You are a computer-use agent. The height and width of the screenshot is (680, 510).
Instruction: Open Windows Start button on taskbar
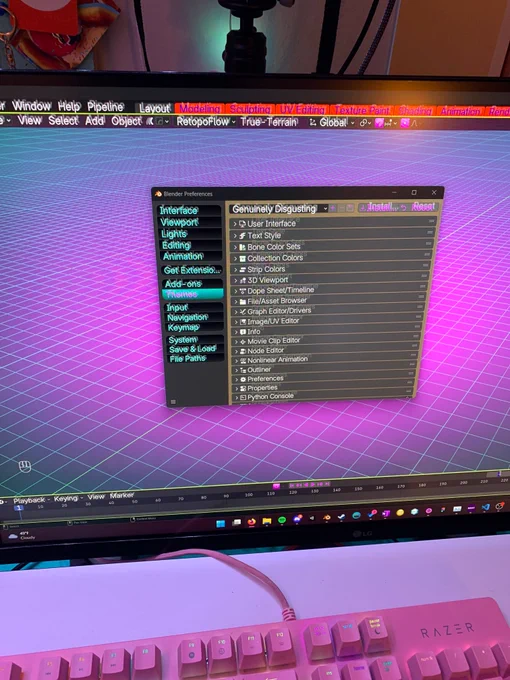tap(220, 523)
